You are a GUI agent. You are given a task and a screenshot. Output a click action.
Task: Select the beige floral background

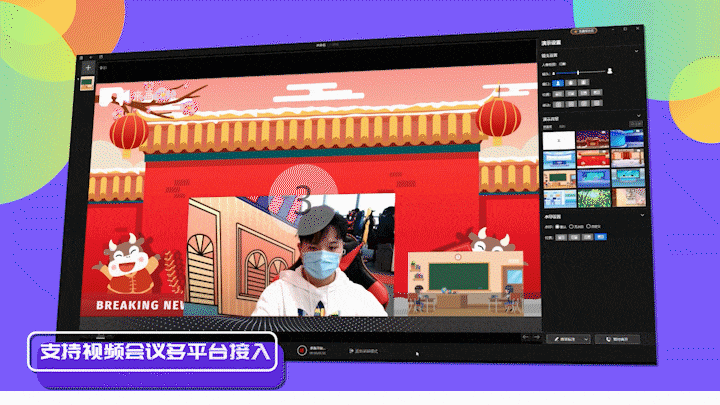pyautogui.click(x=629, y=197)
